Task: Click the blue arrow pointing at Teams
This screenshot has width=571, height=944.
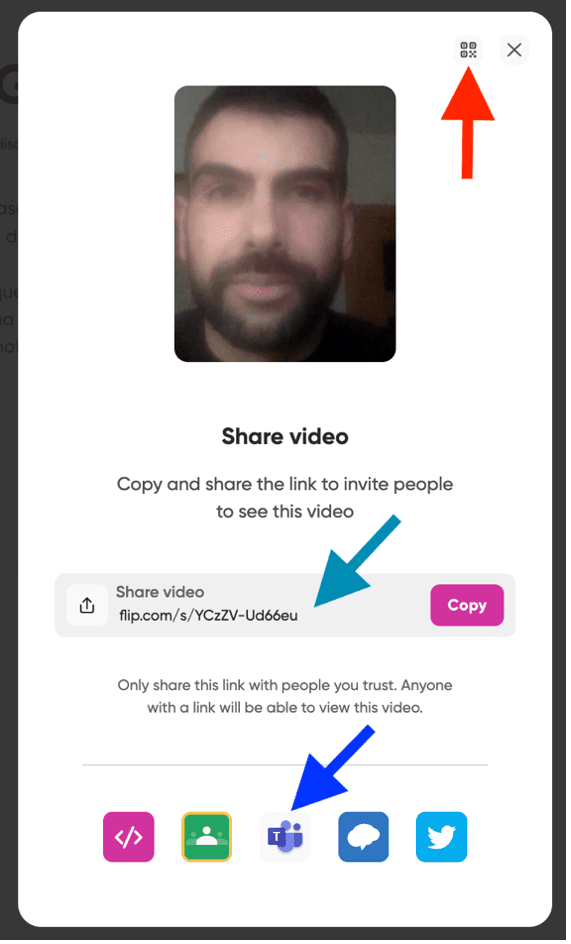Action: point(332,768)
